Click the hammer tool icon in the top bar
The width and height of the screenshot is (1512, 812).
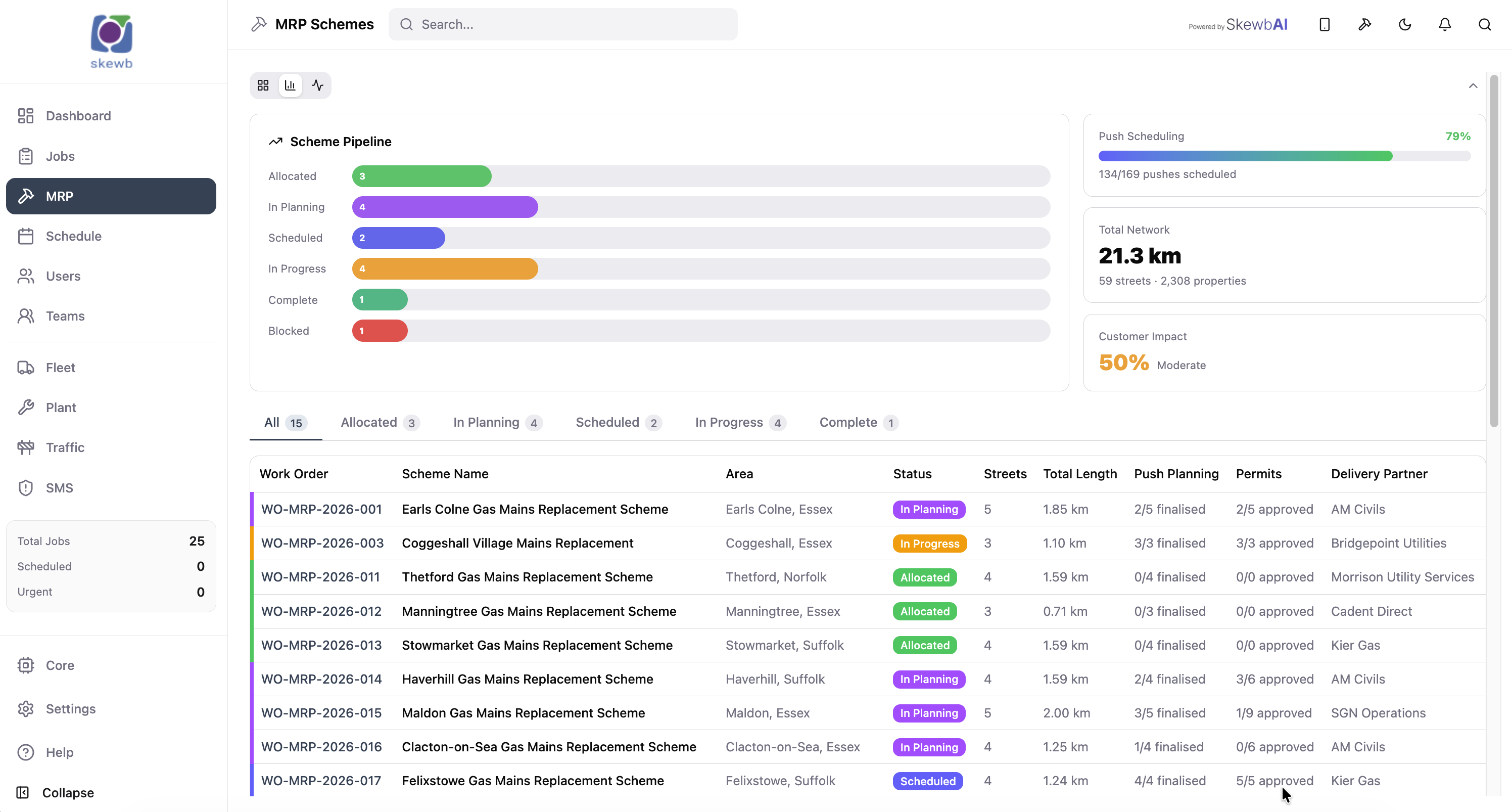tap(1364, 24)
